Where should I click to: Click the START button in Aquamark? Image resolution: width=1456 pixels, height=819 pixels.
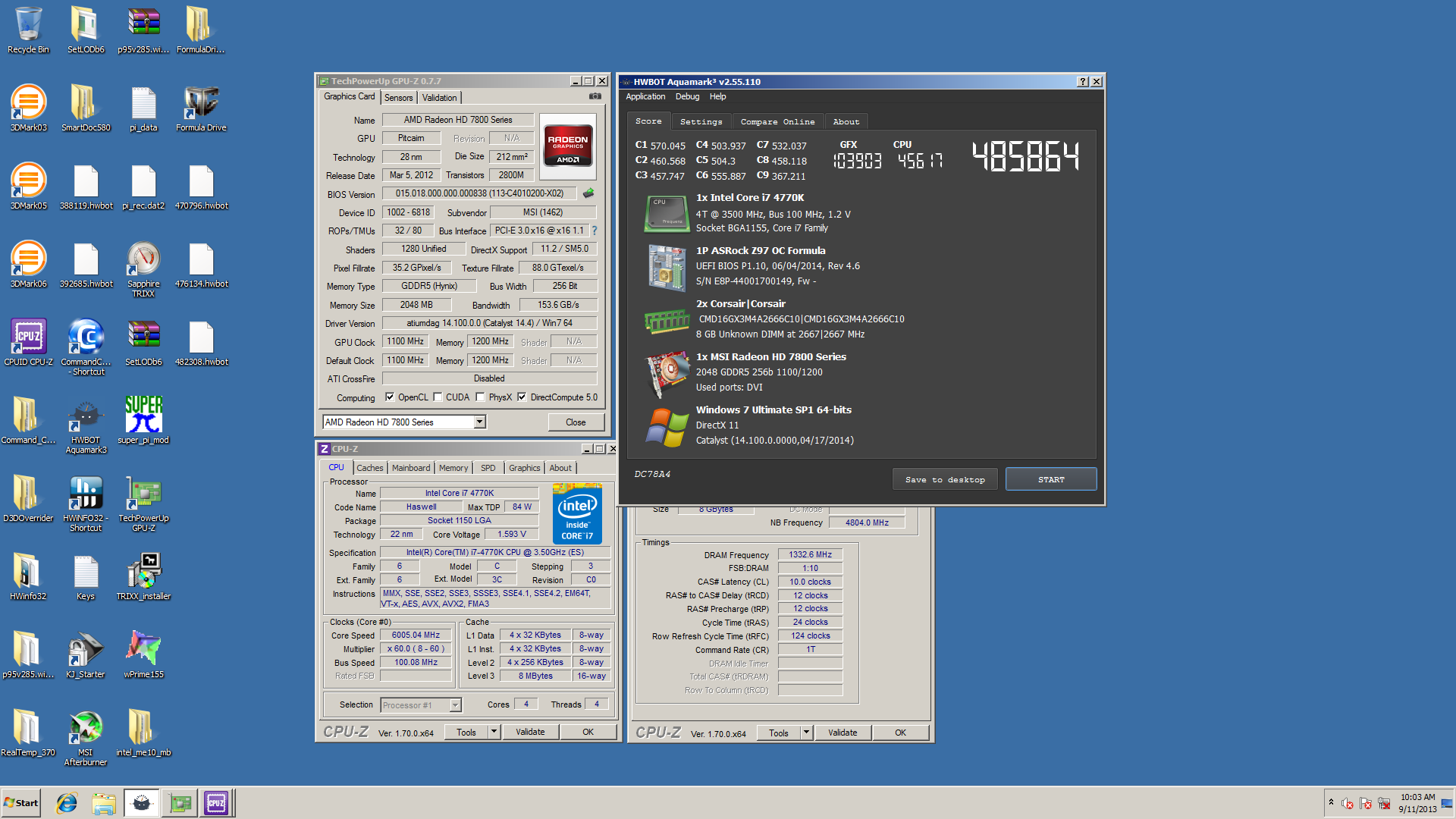click(x=1051, y=479)
